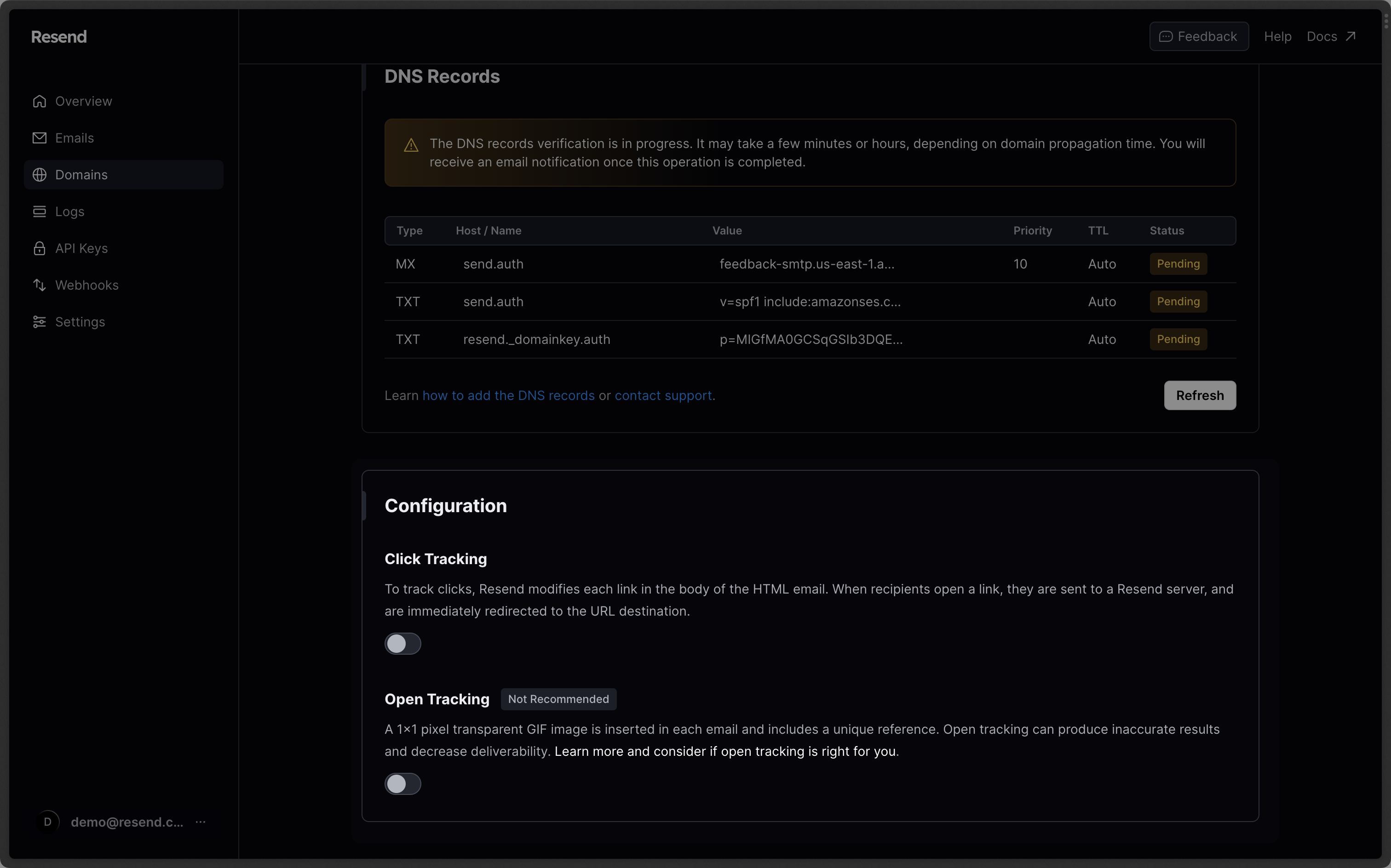Click the TTL column header

point(1098,231)
